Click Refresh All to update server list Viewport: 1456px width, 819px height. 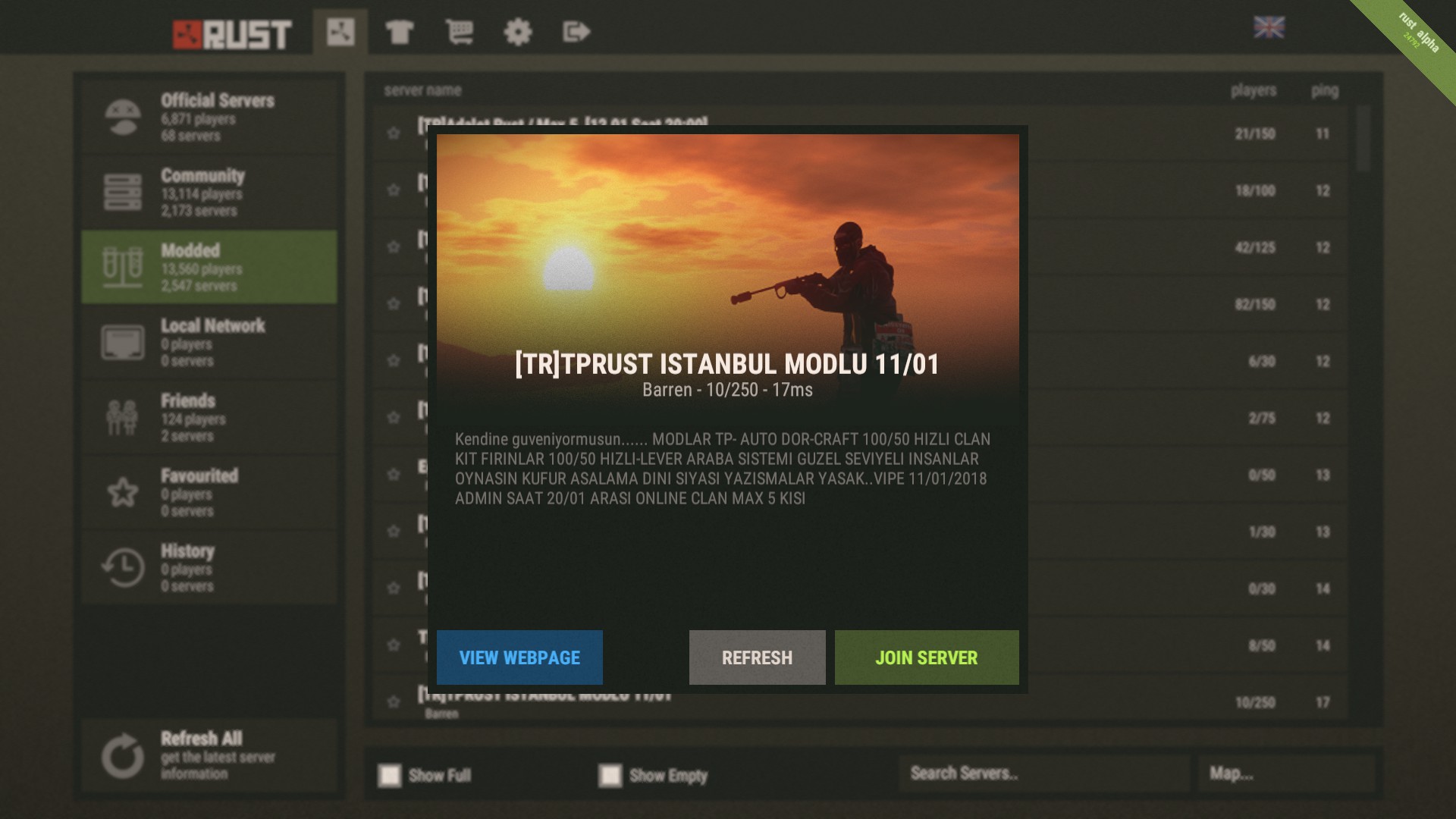pyautogui.click(x=209, y=755)
